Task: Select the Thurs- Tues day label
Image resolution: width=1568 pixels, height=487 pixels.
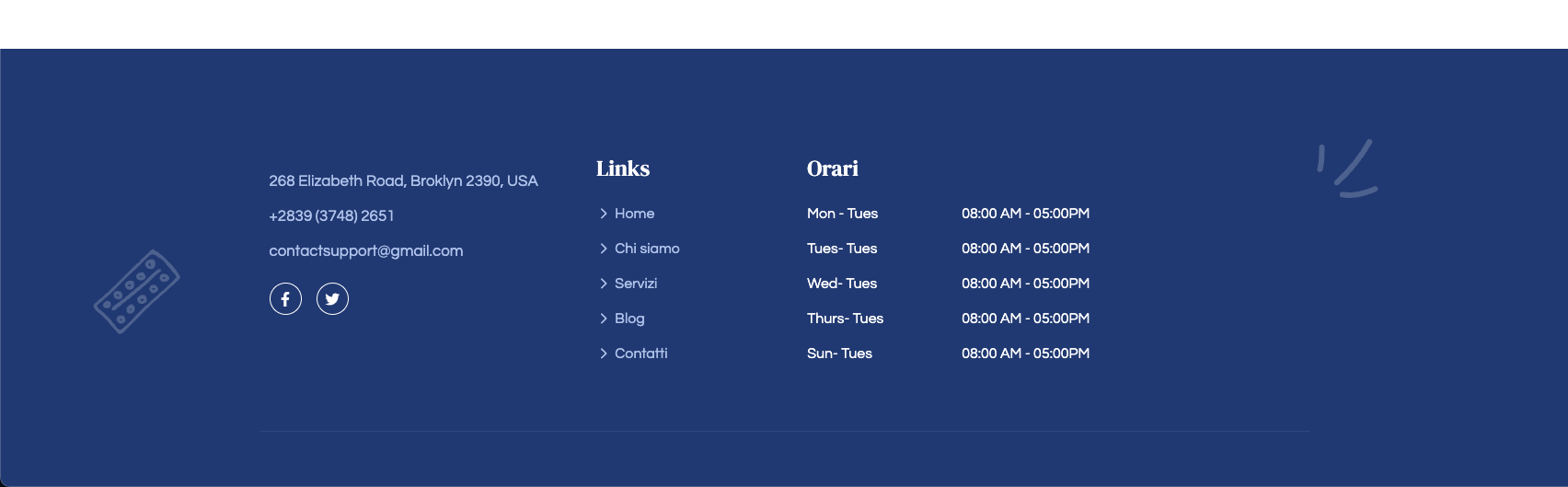Action: click(x=845, y=319)
